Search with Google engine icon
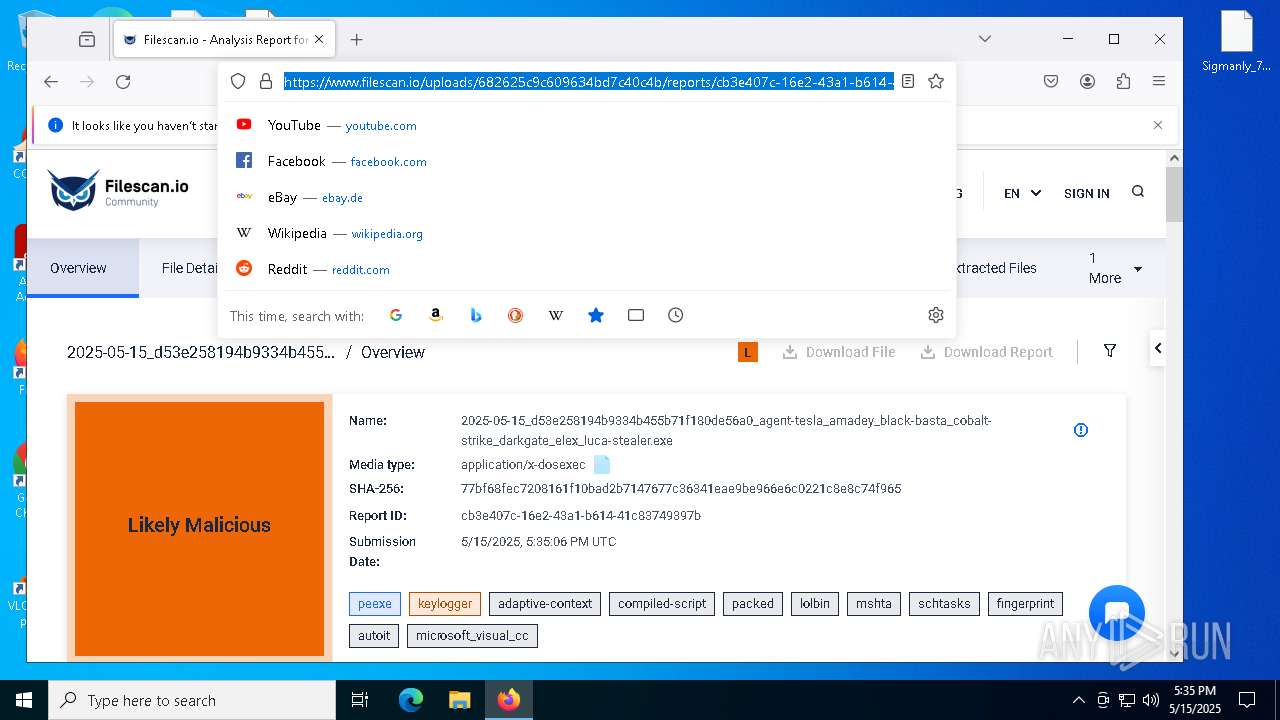 click(396, 315)
